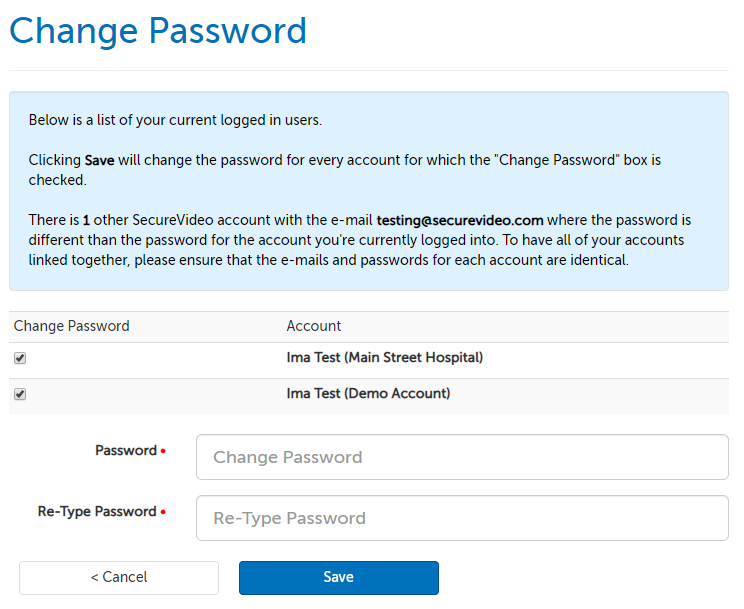Click the 'Below is a list' notice line
Screen dimensions: 744x609
click(x=175, y=120)
